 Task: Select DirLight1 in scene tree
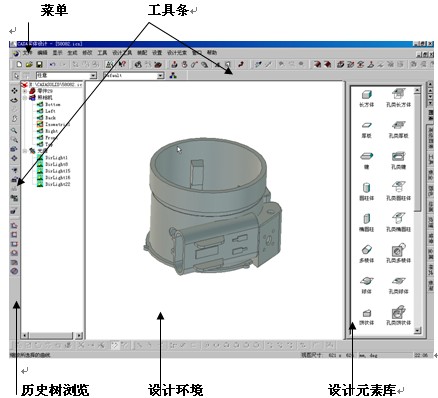pos(52,157)
